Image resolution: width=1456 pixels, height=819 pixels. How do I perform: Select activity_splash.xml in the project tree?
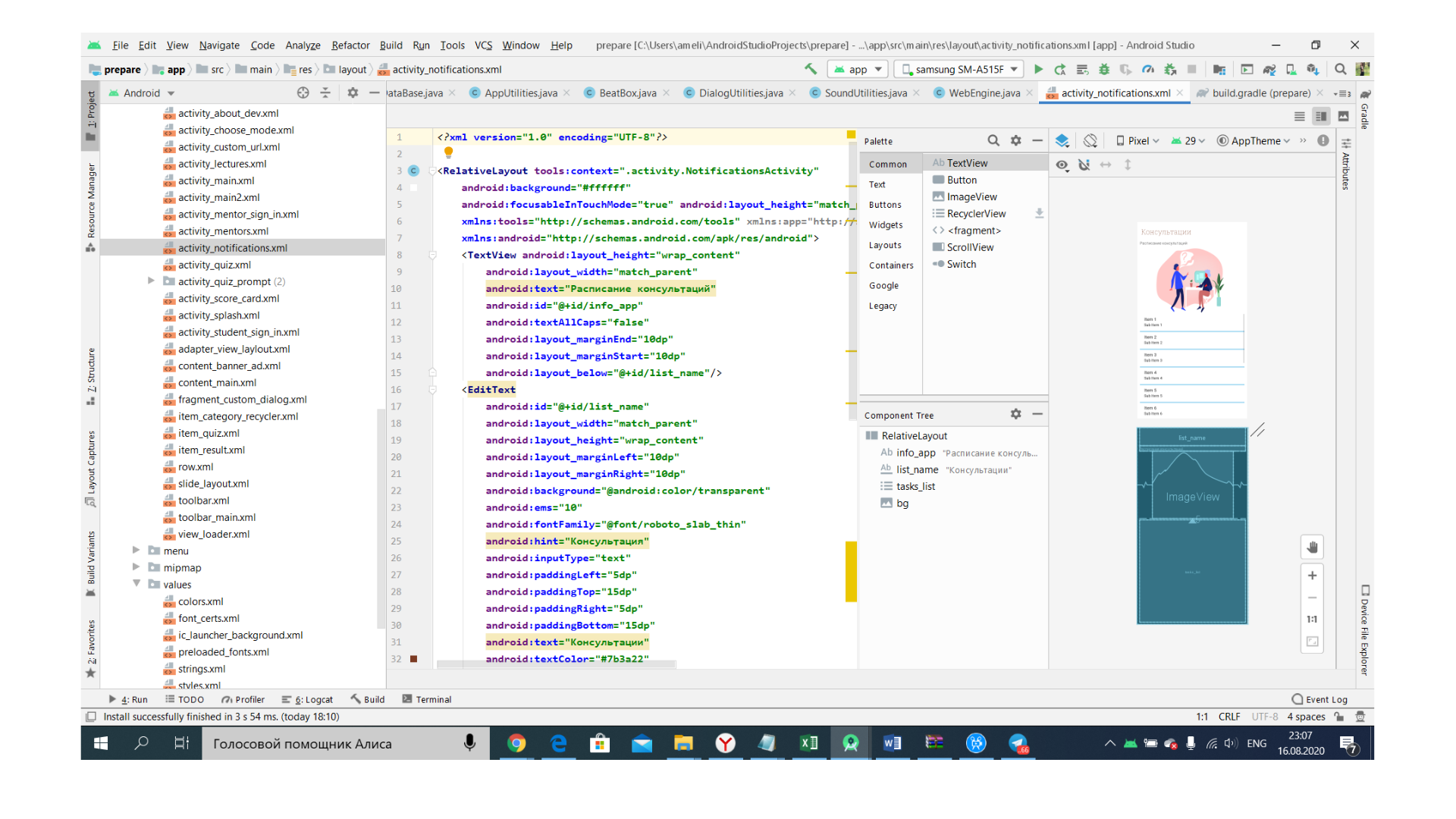click(x=218, y=315)
